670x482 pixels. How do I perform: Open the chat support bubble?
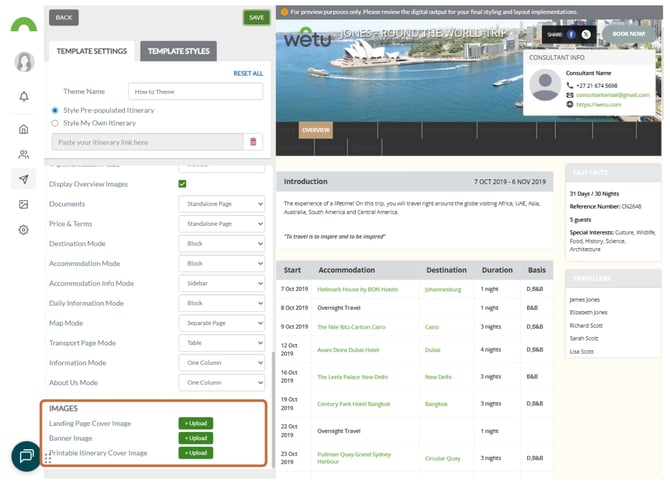point(26,456)
